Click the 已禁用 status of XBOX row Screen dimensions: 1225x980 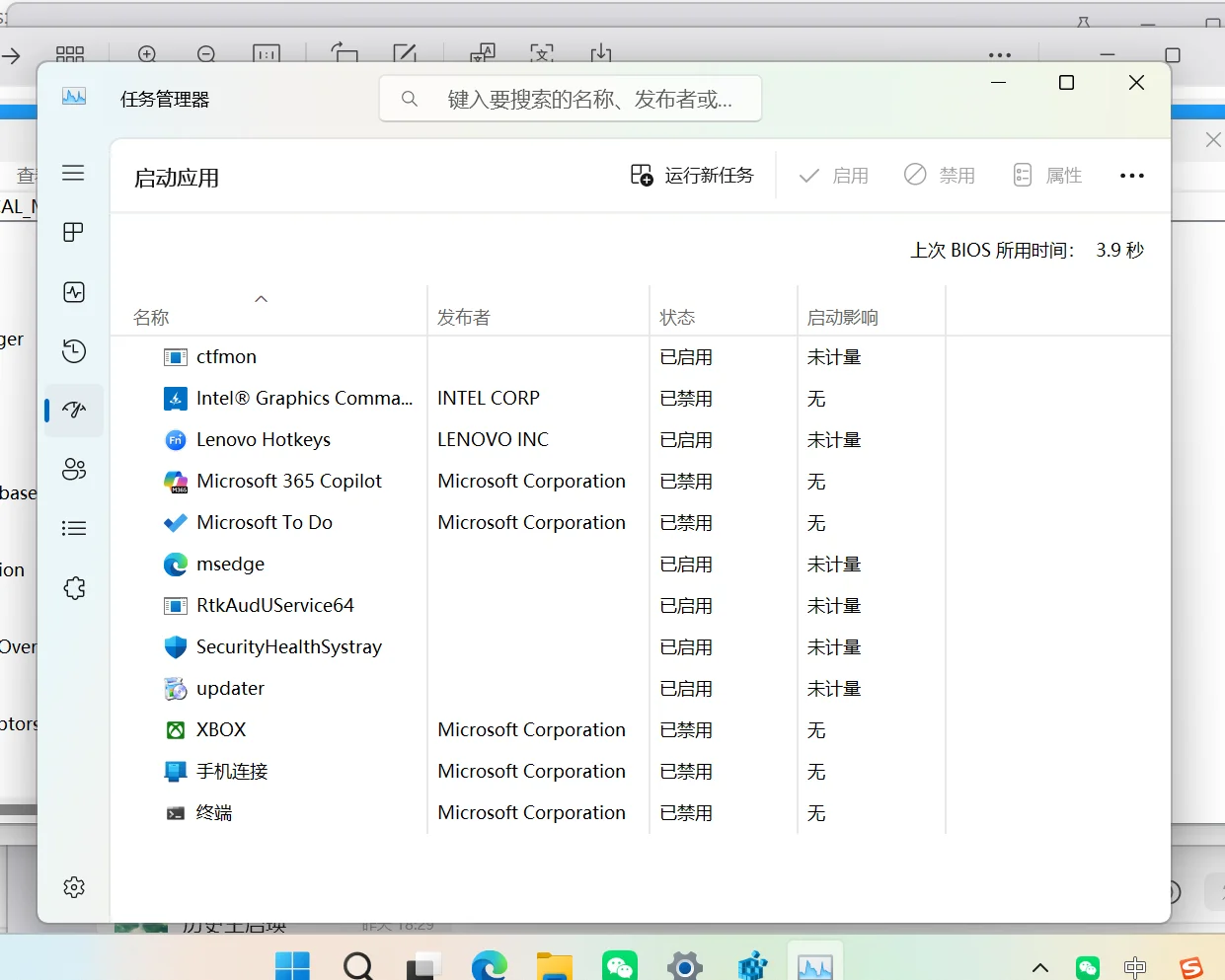click(x=686, y=730)
